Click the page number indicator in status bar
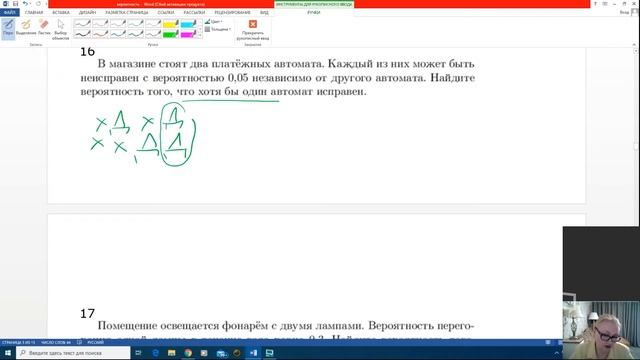This screenshot has height=360, width=640. tap(18, 342)
